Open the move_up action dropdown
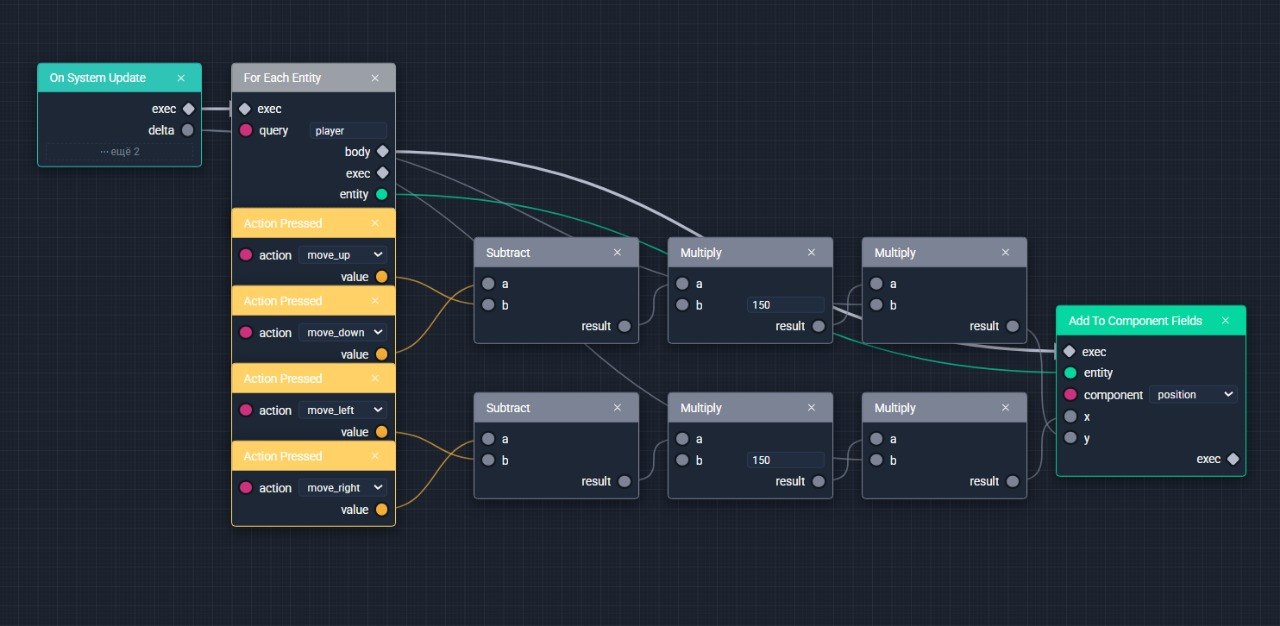The height and width of the screenshot is (626, 1280). pos(342,255)
